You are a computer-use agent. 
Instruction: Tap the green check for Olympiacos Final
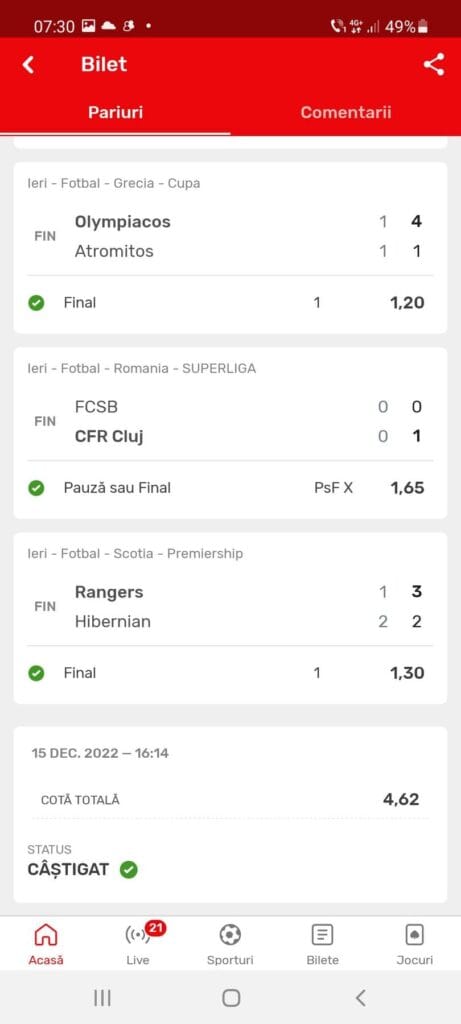pos(37,303)
